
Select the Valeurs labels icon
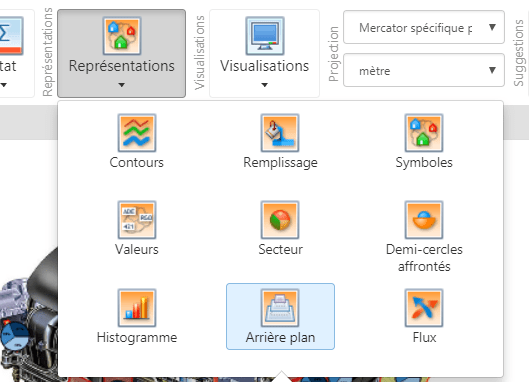click(137, 220)
